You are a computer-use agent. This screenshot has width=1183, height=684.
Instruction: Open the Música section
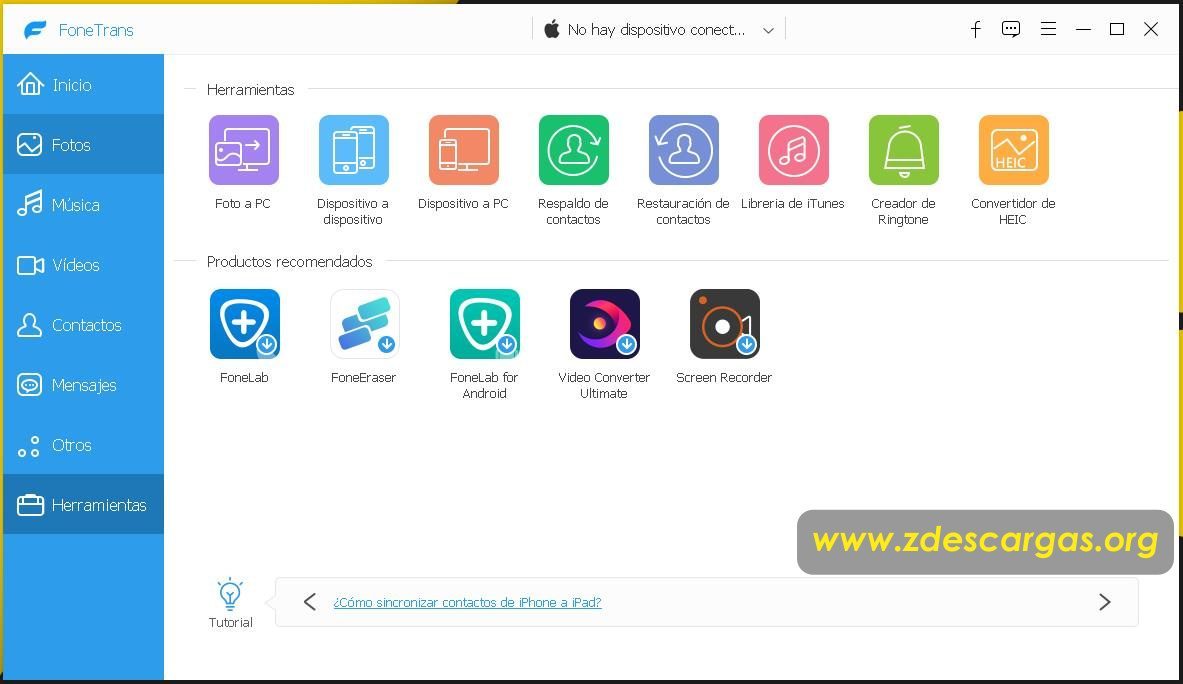tap(83, 204)
